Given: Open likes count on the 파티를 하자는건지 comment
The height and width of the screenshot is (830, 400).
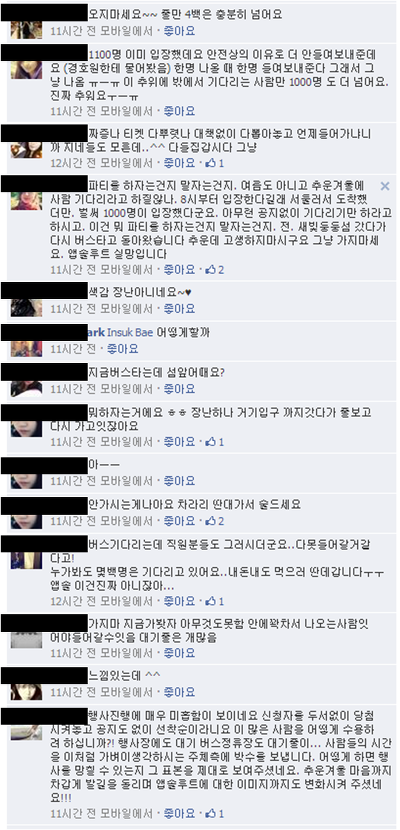Looking at the screenshot, I should pos(214,270).
